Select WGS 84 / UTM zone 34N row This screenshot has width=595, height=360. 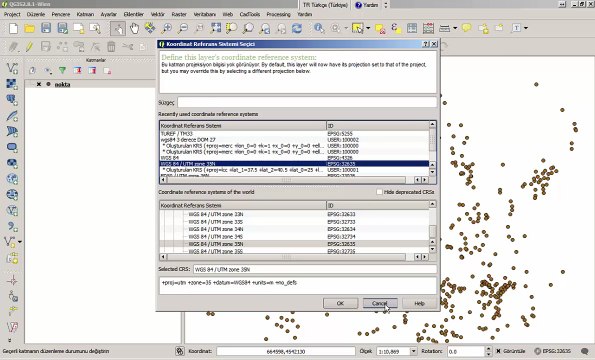pyautogui.click(x=294, y=229)
